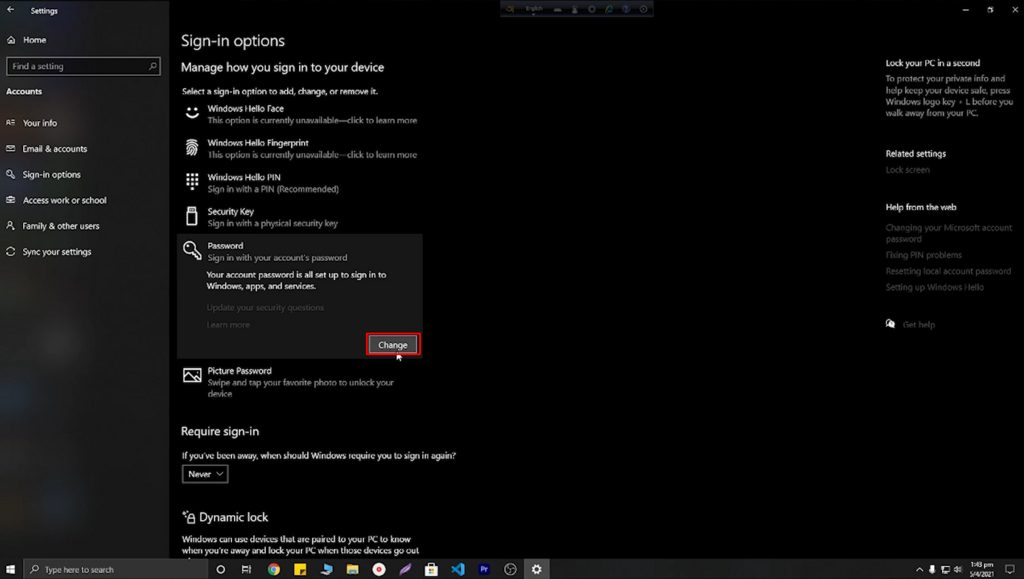Open Resetting local account password link

pos(948,271)
